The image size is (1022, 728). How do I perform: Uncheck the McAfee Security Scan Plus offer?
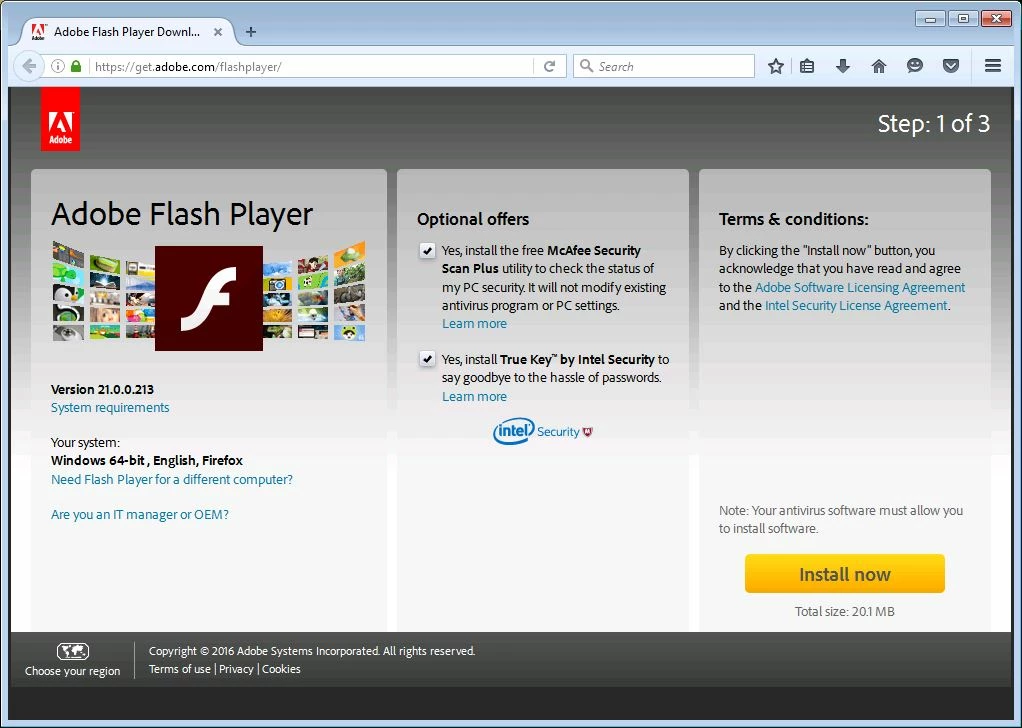(427, 251)
